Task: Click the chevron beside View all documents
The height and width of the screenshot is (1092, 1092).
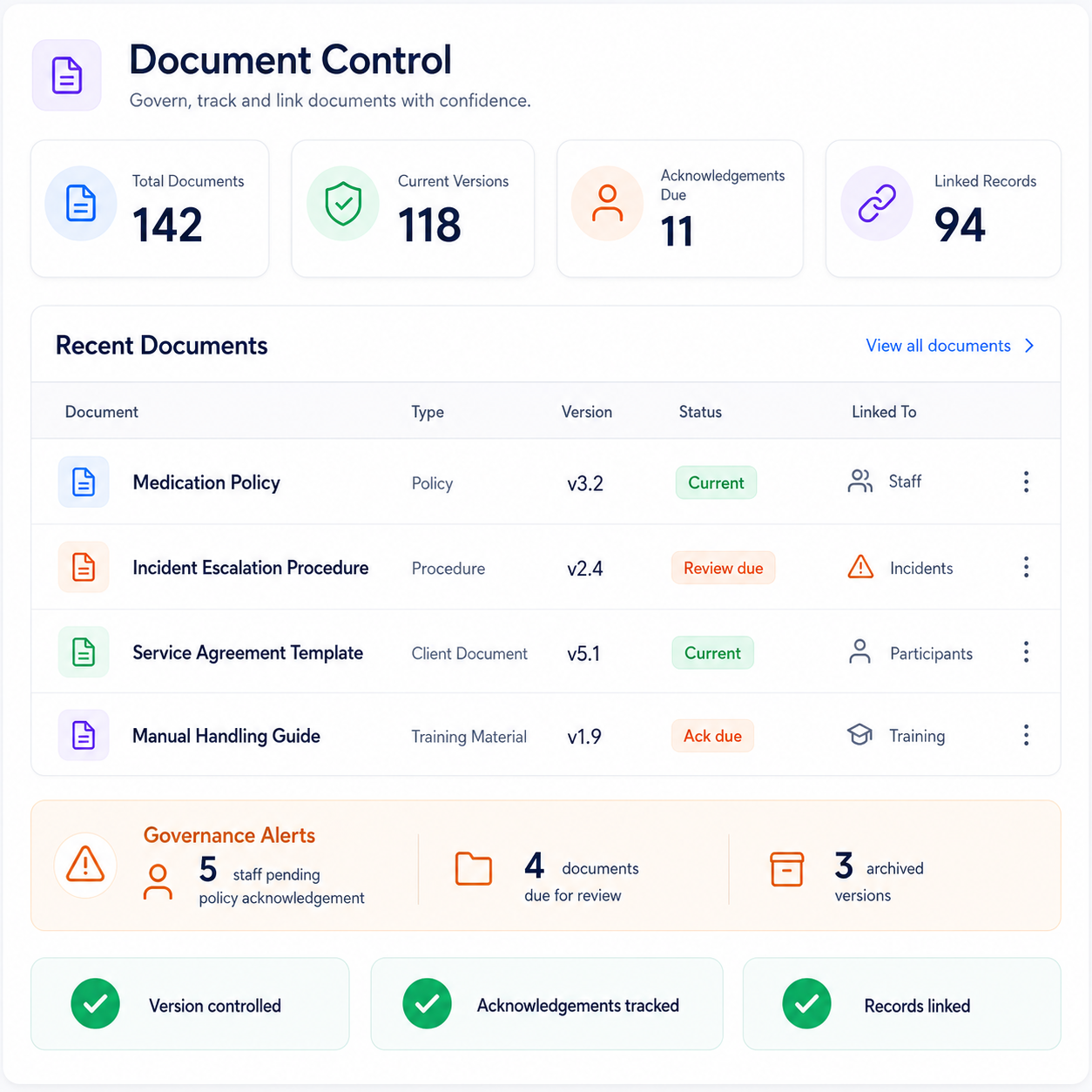Action: [x=1029, y=346]
